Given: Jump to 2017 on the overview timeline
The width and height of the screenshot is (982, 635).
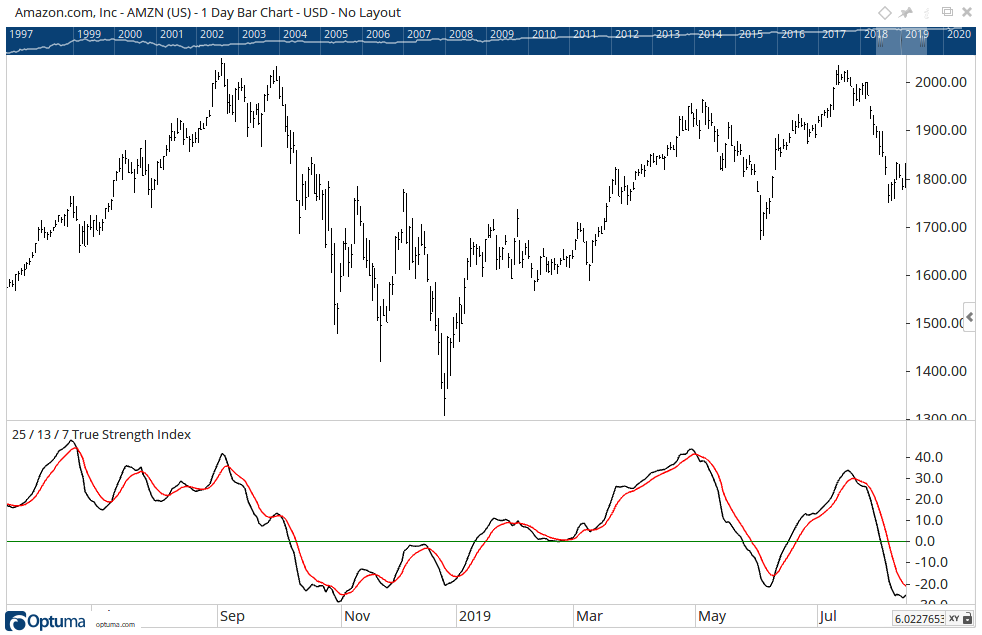Looking at the screenshot, I should [834, 34].
